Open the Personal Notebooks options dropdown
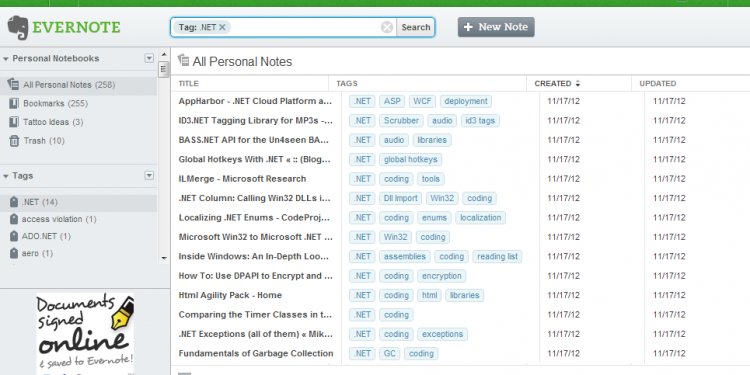 [149, 58]
